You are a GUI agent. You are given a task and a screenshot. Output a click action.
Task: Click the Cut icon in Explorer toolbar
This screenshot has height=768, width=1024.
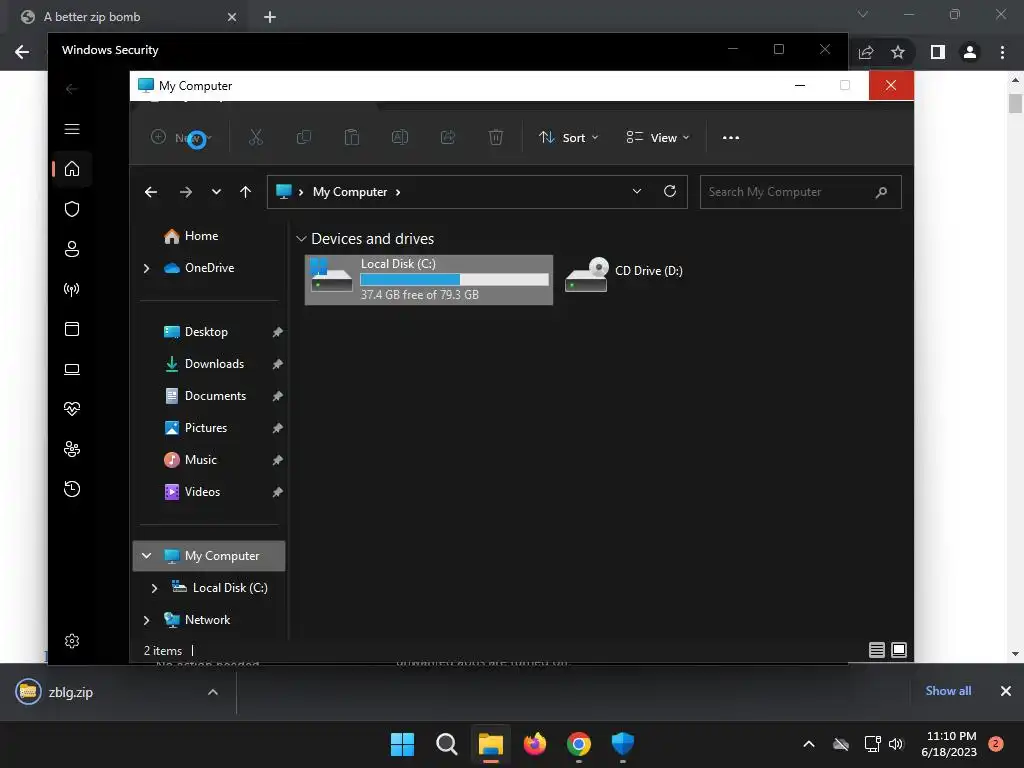pos(256,137)
